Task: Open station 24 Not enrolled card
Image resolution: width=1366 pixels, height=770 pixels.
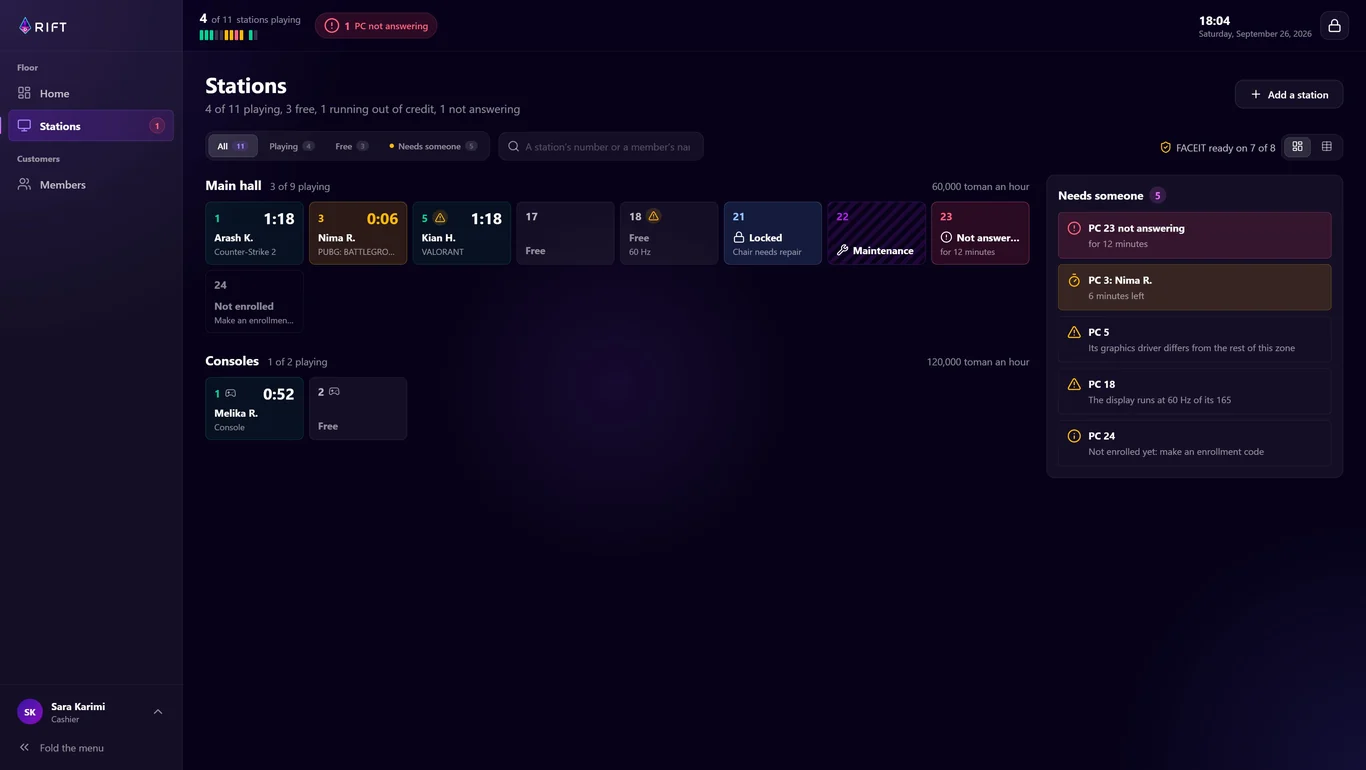Action: pos(254,301)
